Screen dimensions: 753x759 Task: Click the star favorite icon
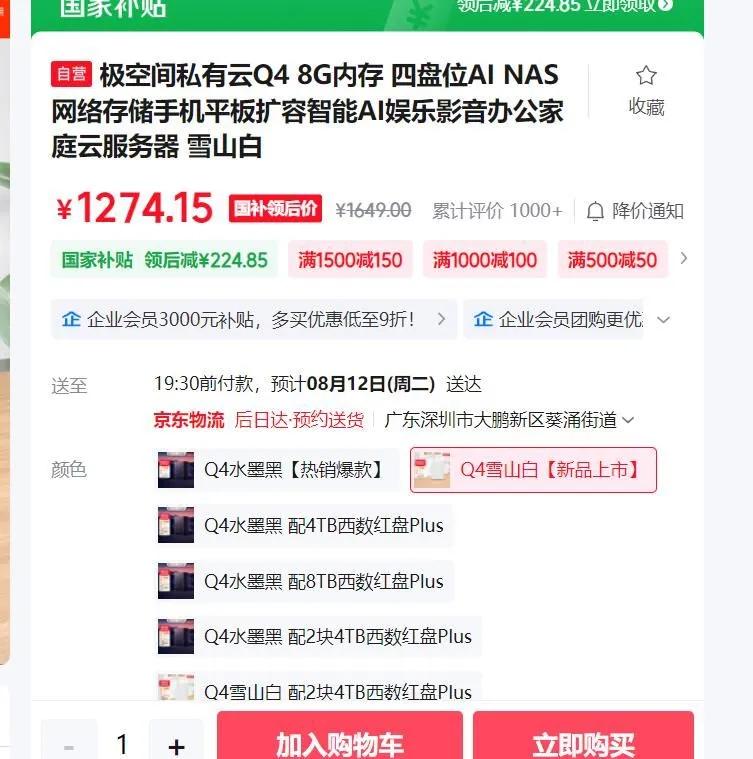(x=646, y=76)
